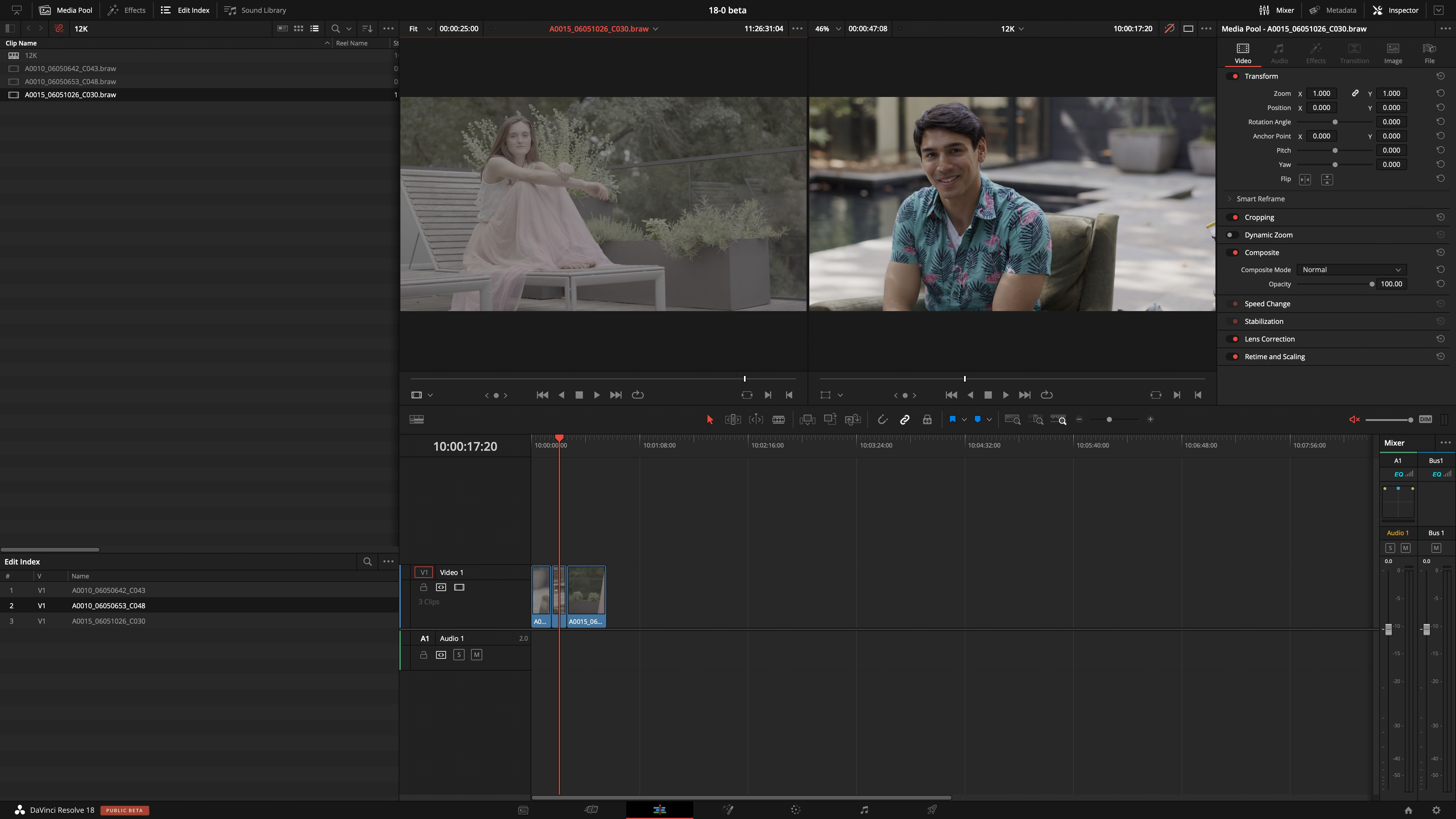This screenshot has height=819, width=1456.
Task: Toggle zoom X/Y link icon
Action: [x=1355, y=93]
